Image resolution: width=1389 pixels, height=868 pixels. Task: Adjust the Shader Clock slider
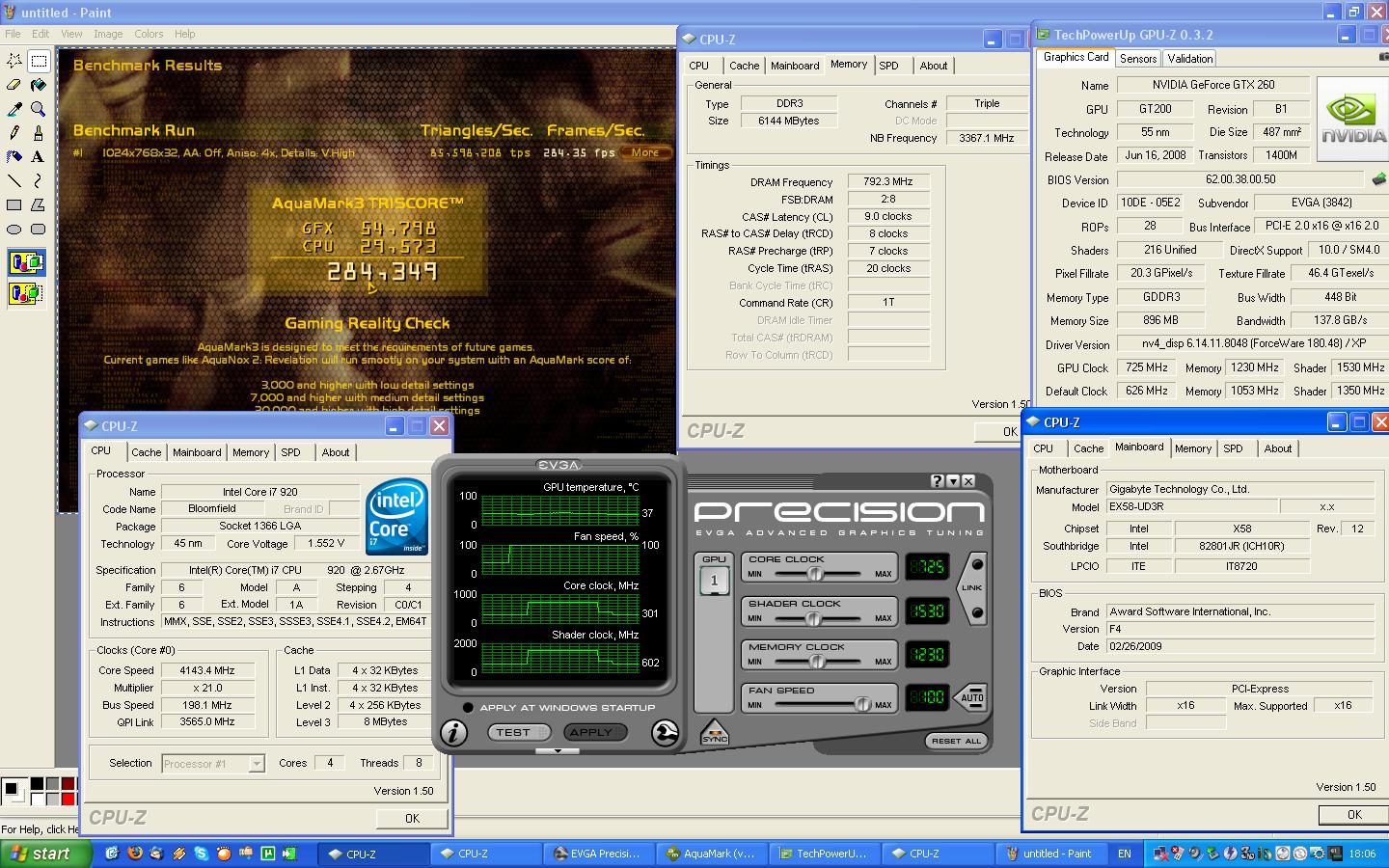click(813, 618)
